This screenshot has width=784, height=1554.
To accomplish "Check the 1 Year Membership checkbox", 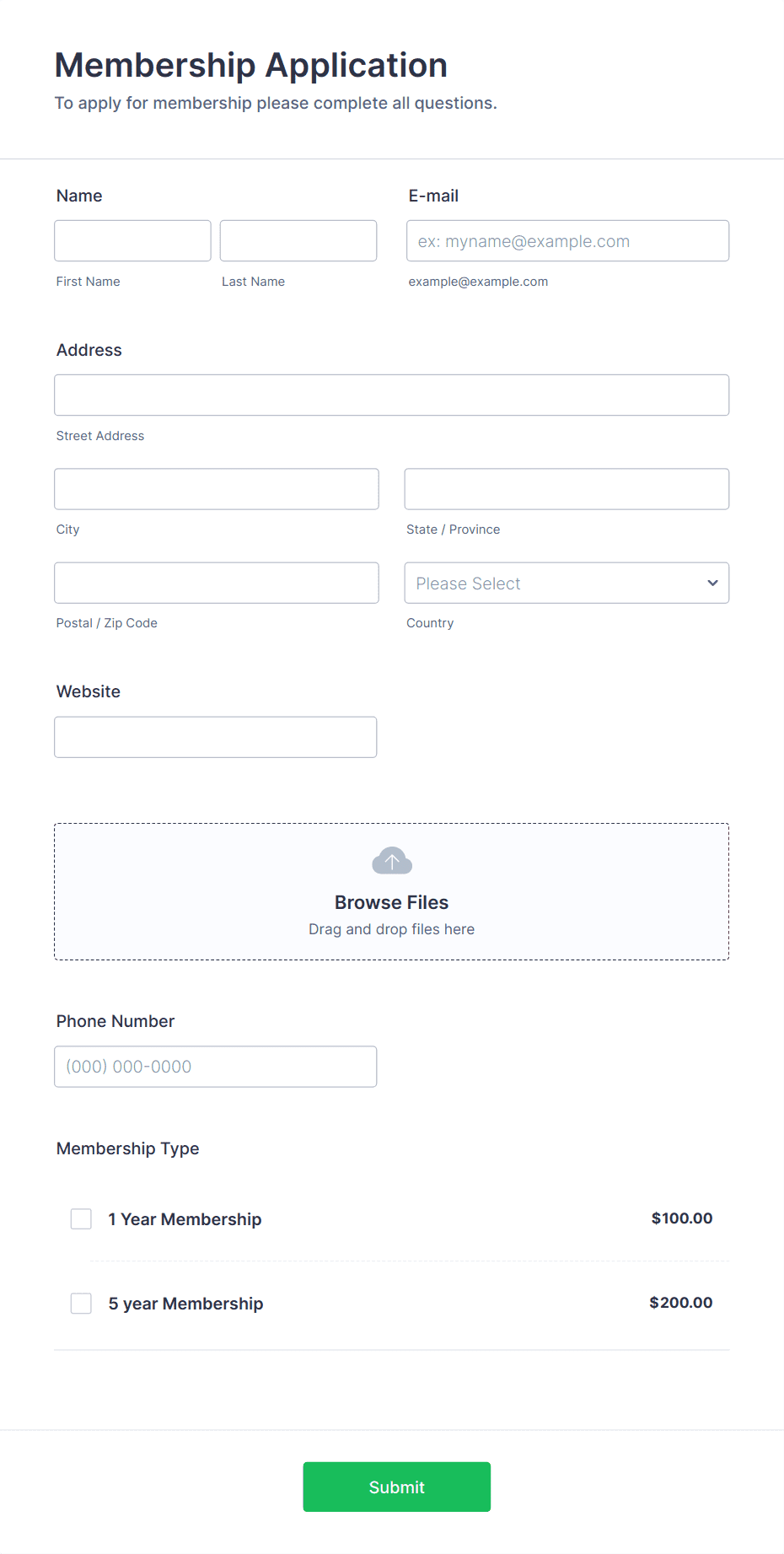I will pos(81,1219).
